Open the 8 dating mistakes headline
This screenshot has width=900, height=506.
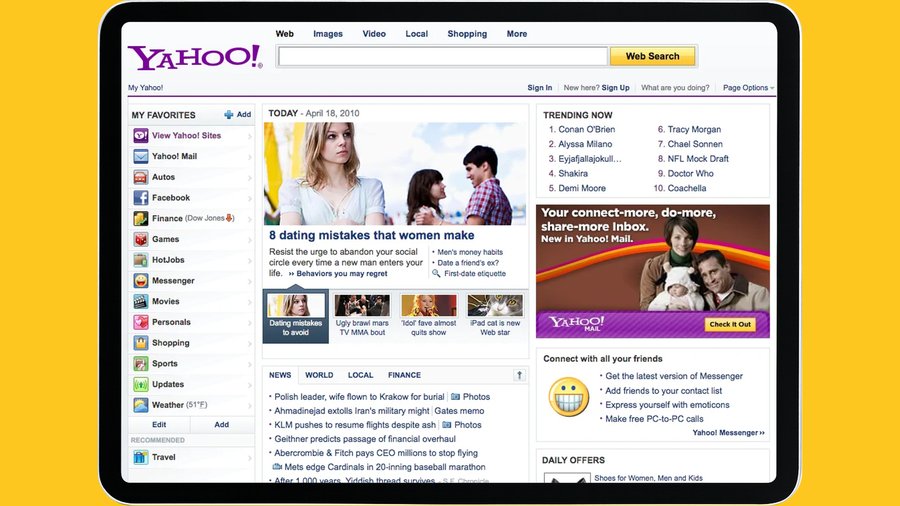click(371, 235)
